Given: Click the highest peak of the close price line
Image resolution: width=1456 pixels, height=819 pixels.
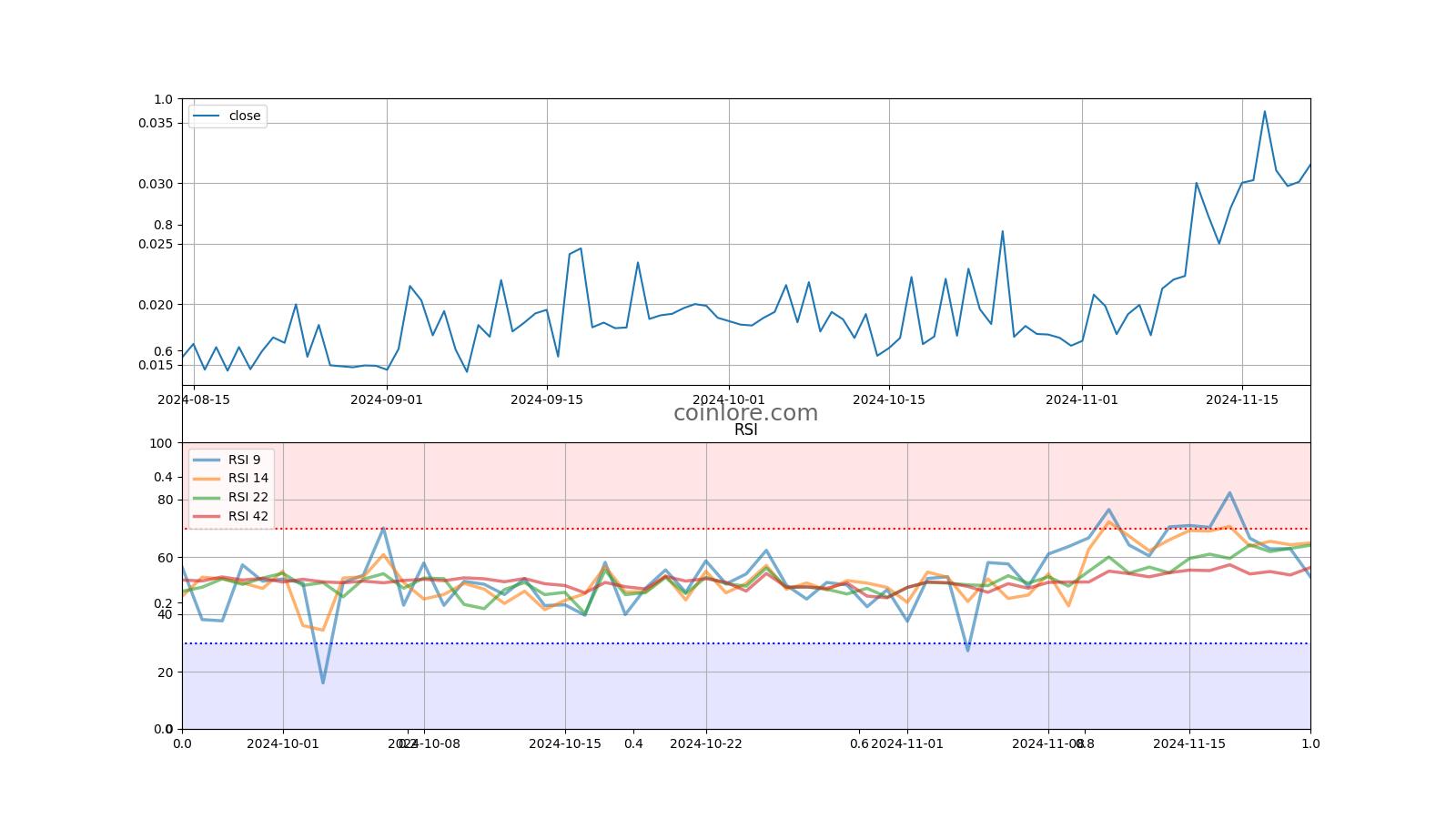Looking at the screenshot, I should pyautogui.click(x=1264, y=111).
